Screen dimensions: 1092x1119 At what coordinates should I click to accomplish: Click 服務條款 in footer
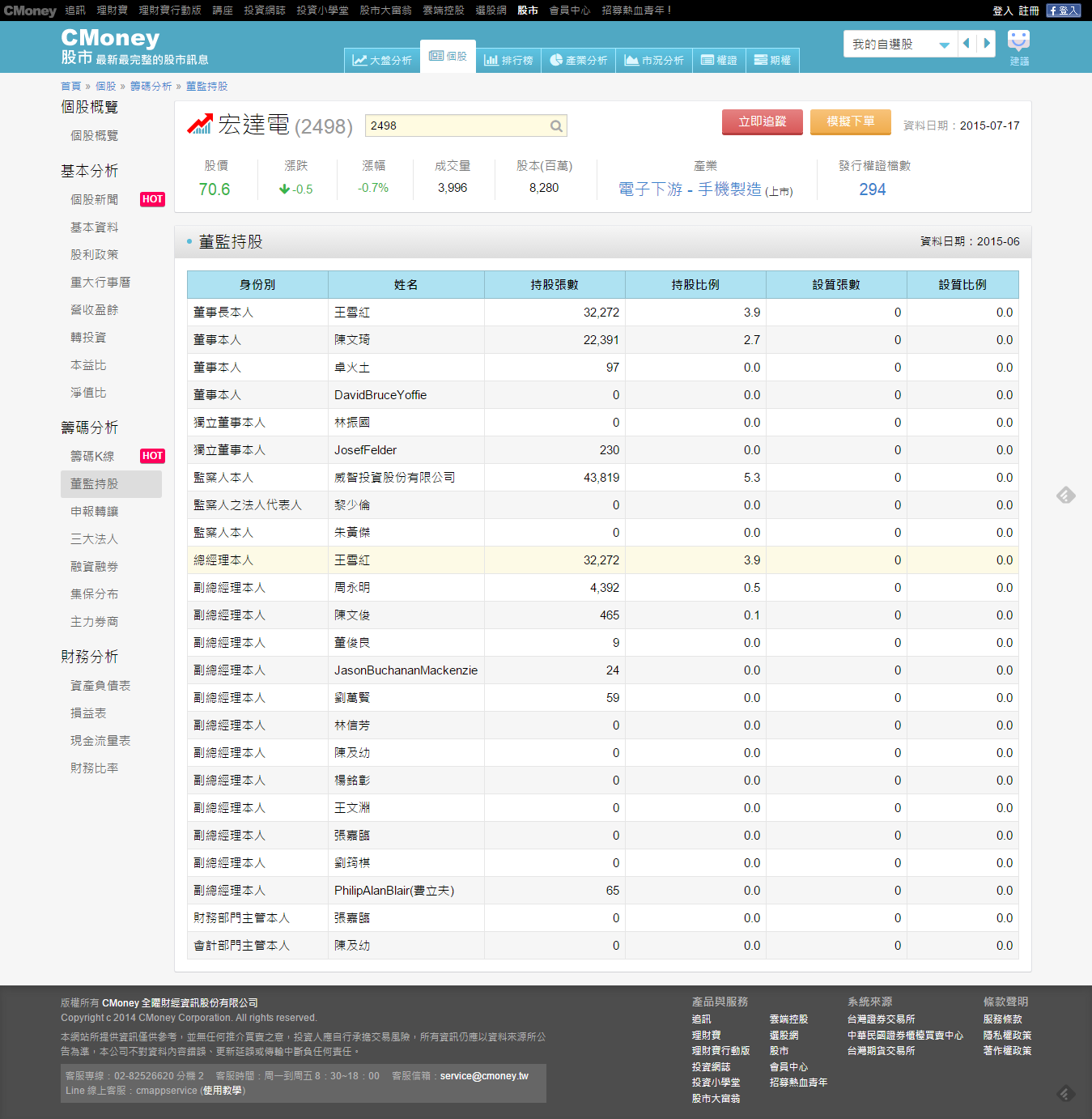pos(1002,1019)
